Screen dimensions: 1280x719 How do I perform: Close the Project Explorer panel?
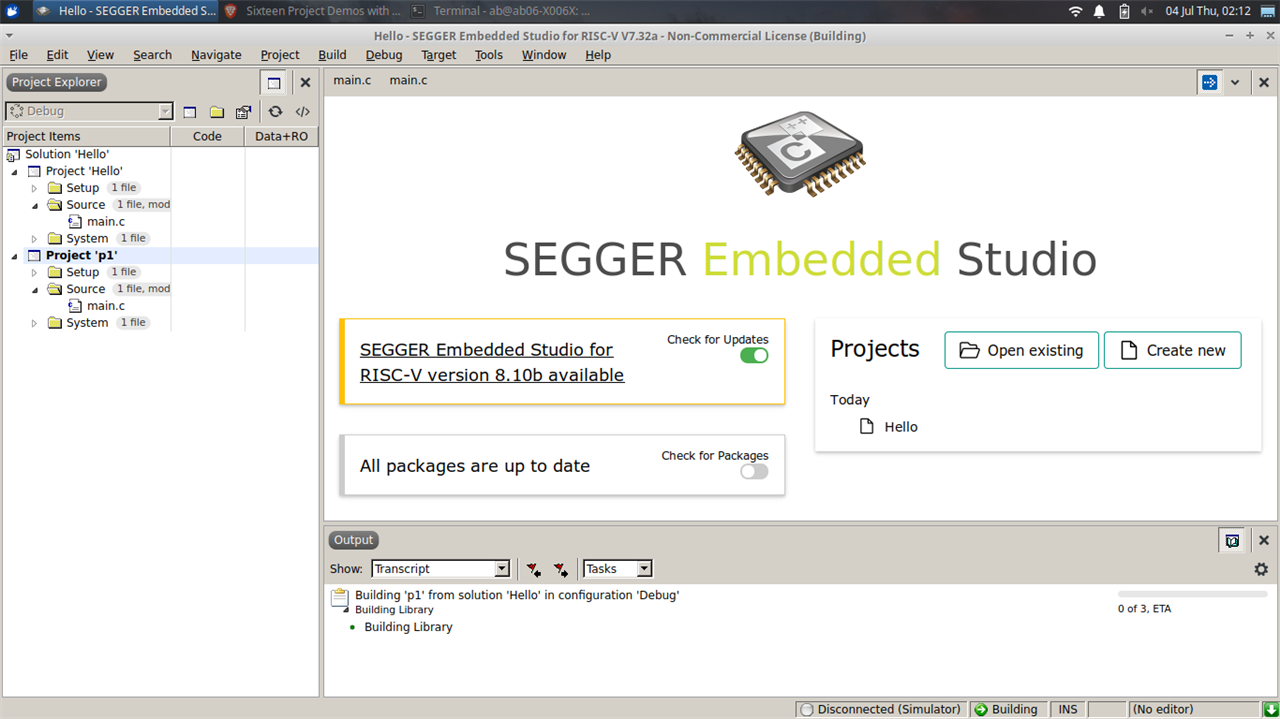click(x=306, y=83)
